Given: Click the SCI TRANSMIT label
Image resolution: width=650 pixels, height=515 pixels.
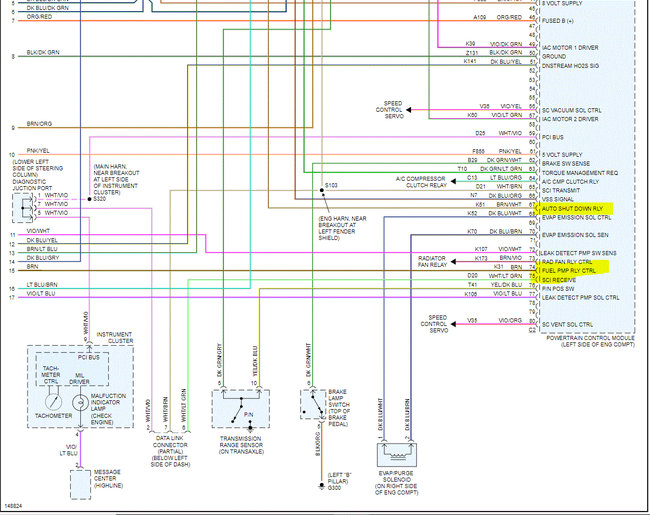Looking at the screenshot, I should tap(561, 191).
